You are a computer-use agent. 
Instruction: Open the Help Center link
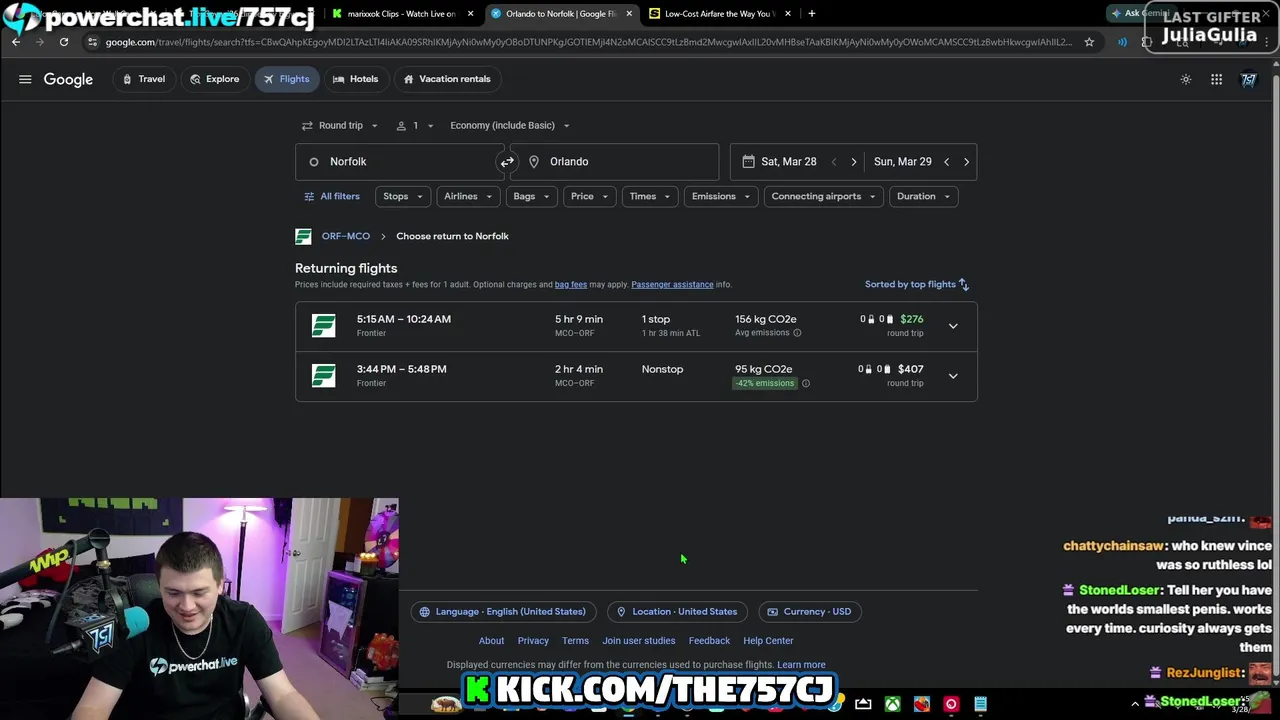coord(768,641)
